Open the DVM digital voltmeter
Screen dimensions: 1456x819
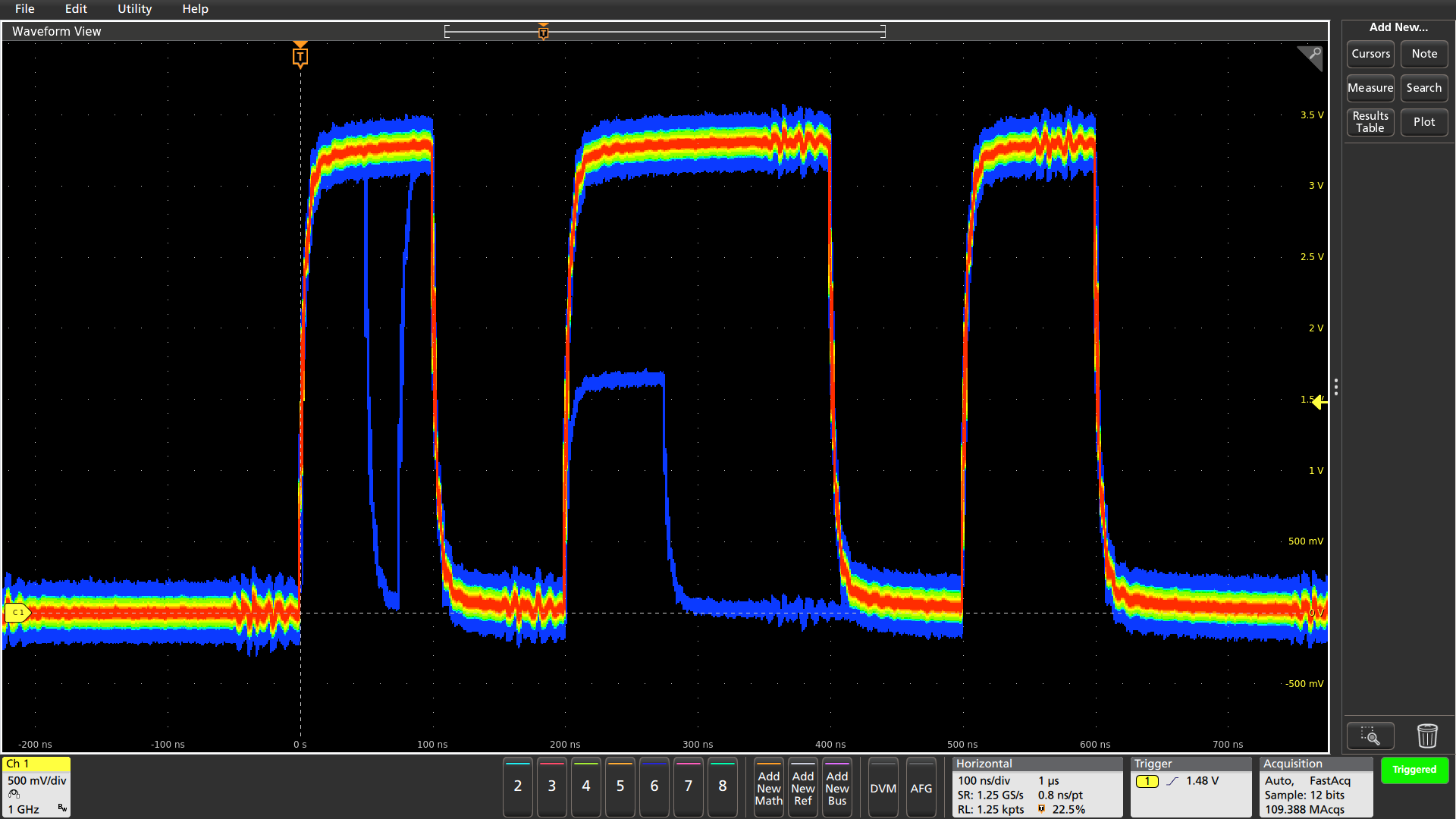883,788
